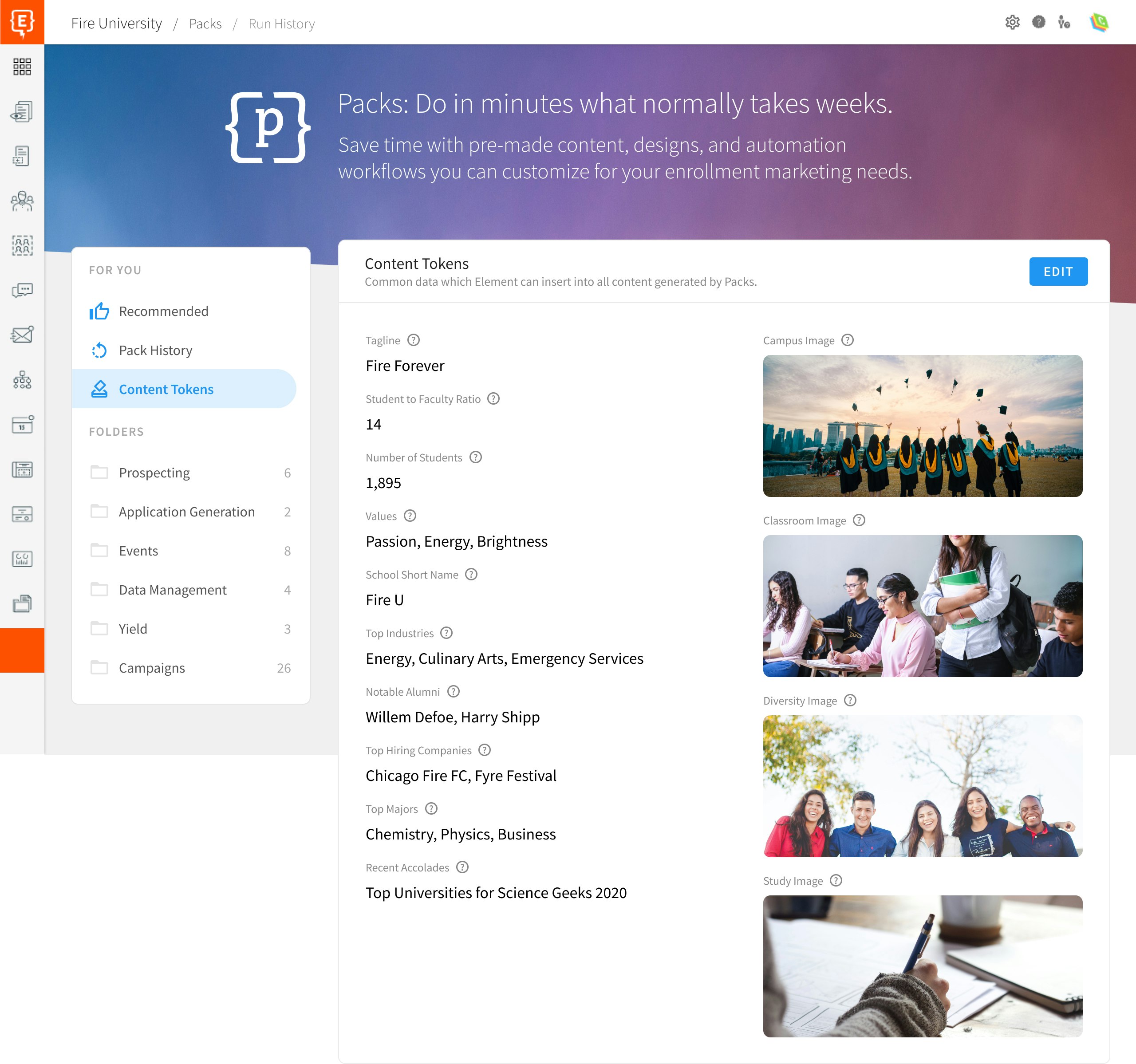The width and height of the screenshot is (1136, 1064).
Task: Expand the Campaigns folder
Action: [x=152, y=668]
